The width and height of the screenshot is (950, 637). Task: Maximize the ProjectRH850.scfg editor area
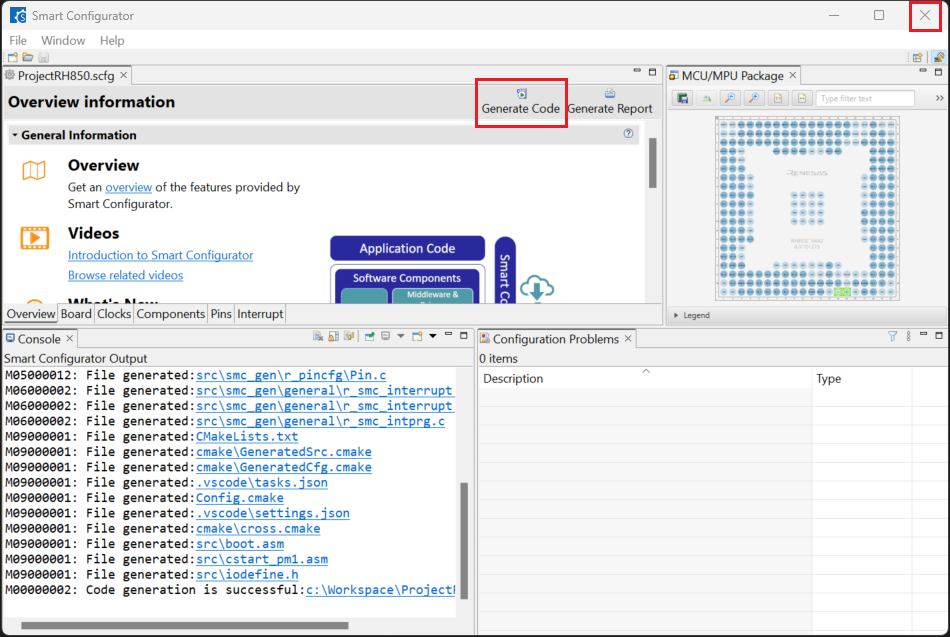pyautogui.click(x=653, y=72)
